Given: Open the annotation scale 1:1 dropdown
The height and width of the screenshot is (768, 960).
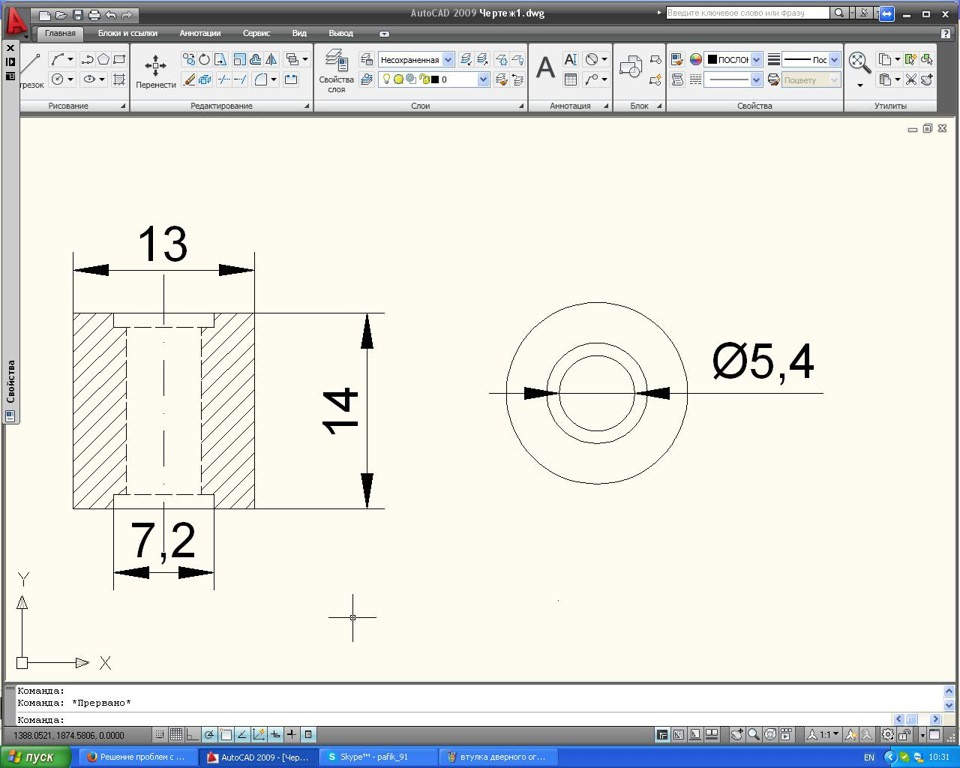Looking at the screenshot, I should 823,734.
